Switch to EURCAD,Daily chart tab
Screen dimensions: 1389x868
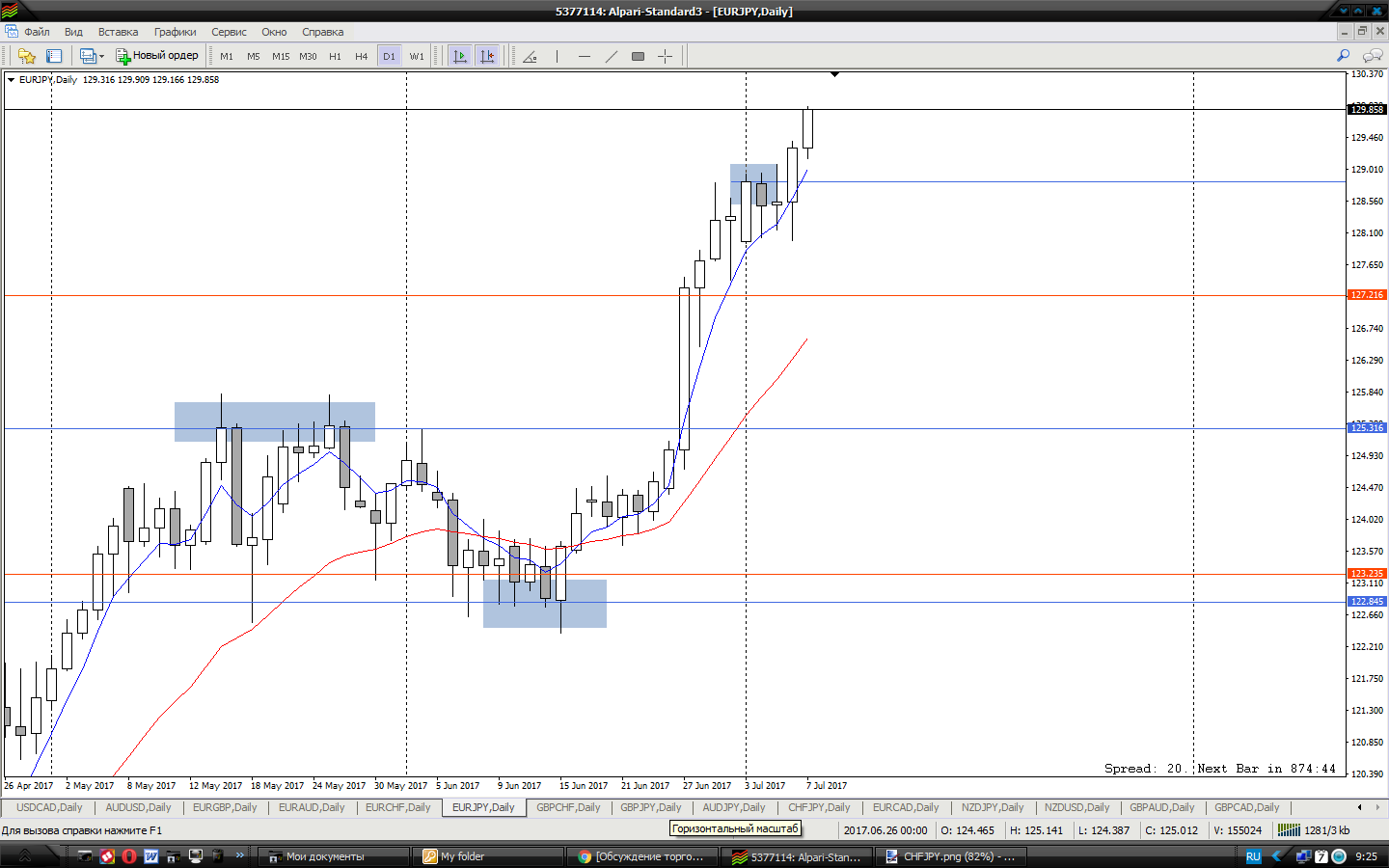click(906, 807)
